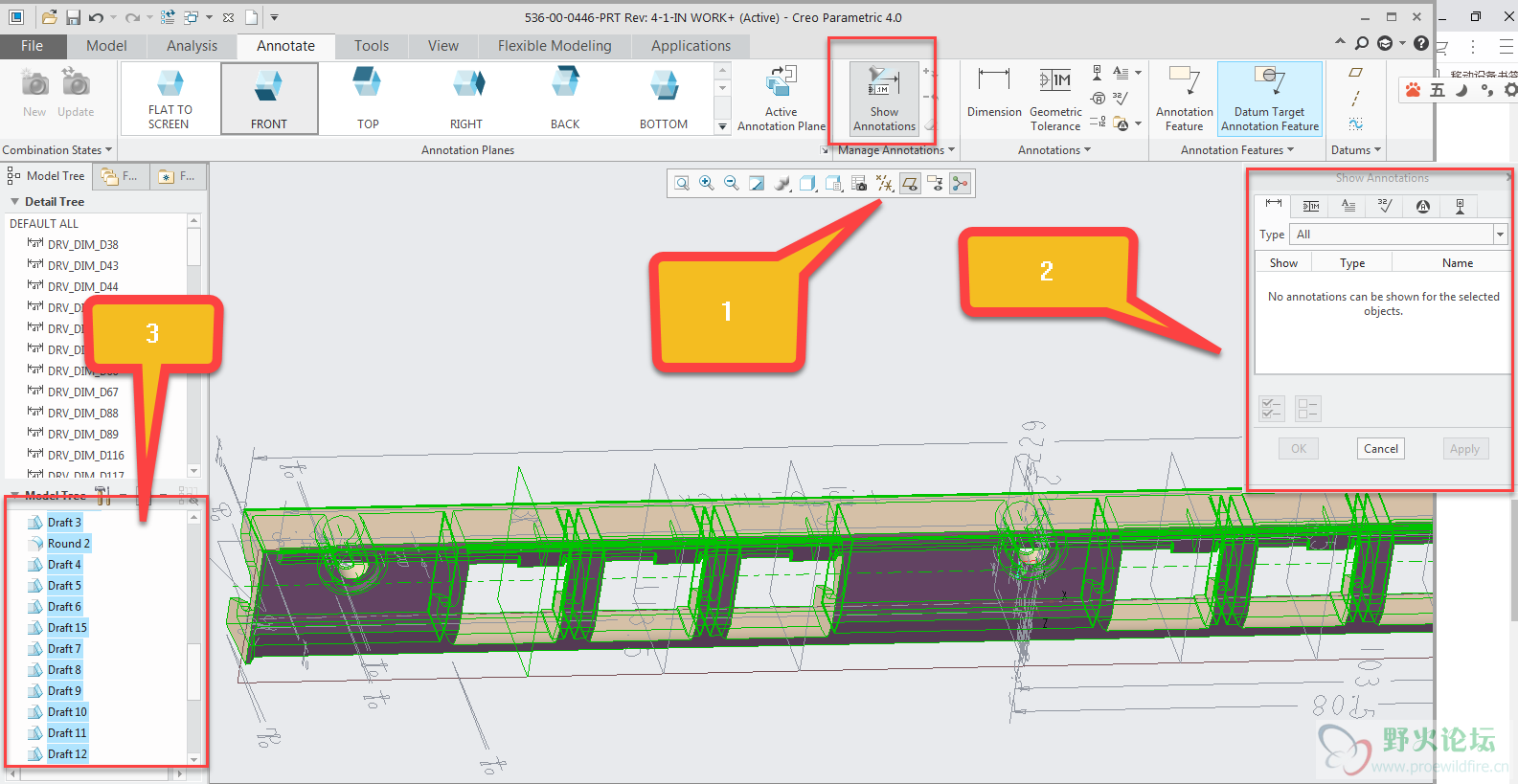Click the Active Annotation Plane button
Image resolution: width=1518 pixels, height=784 pixels.
pyautogui.click(x=782, y=99)
